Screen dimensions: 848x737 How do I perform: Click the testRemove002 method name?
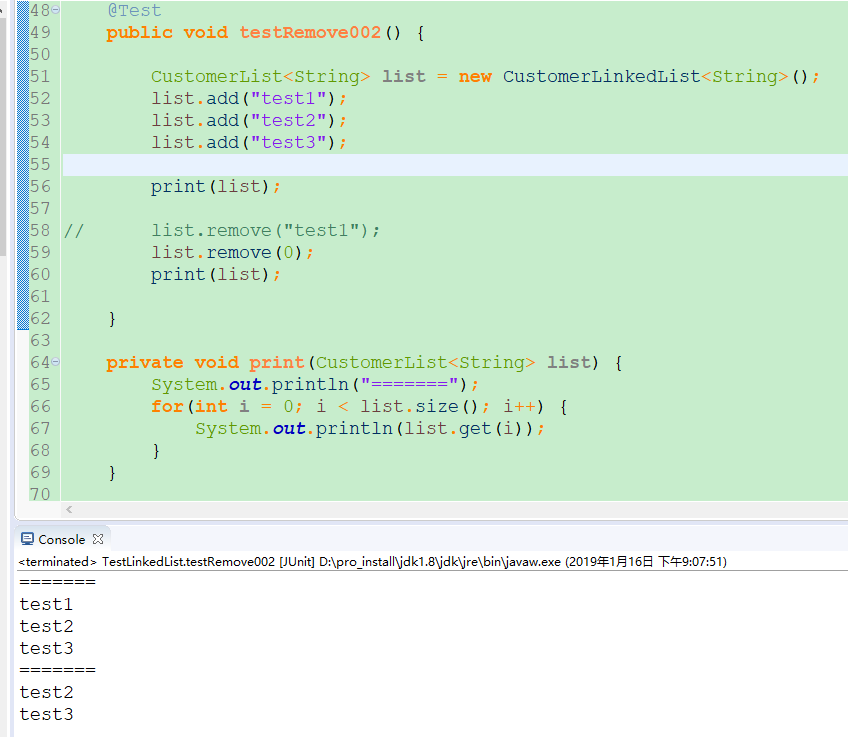click(x=310, y=32)
